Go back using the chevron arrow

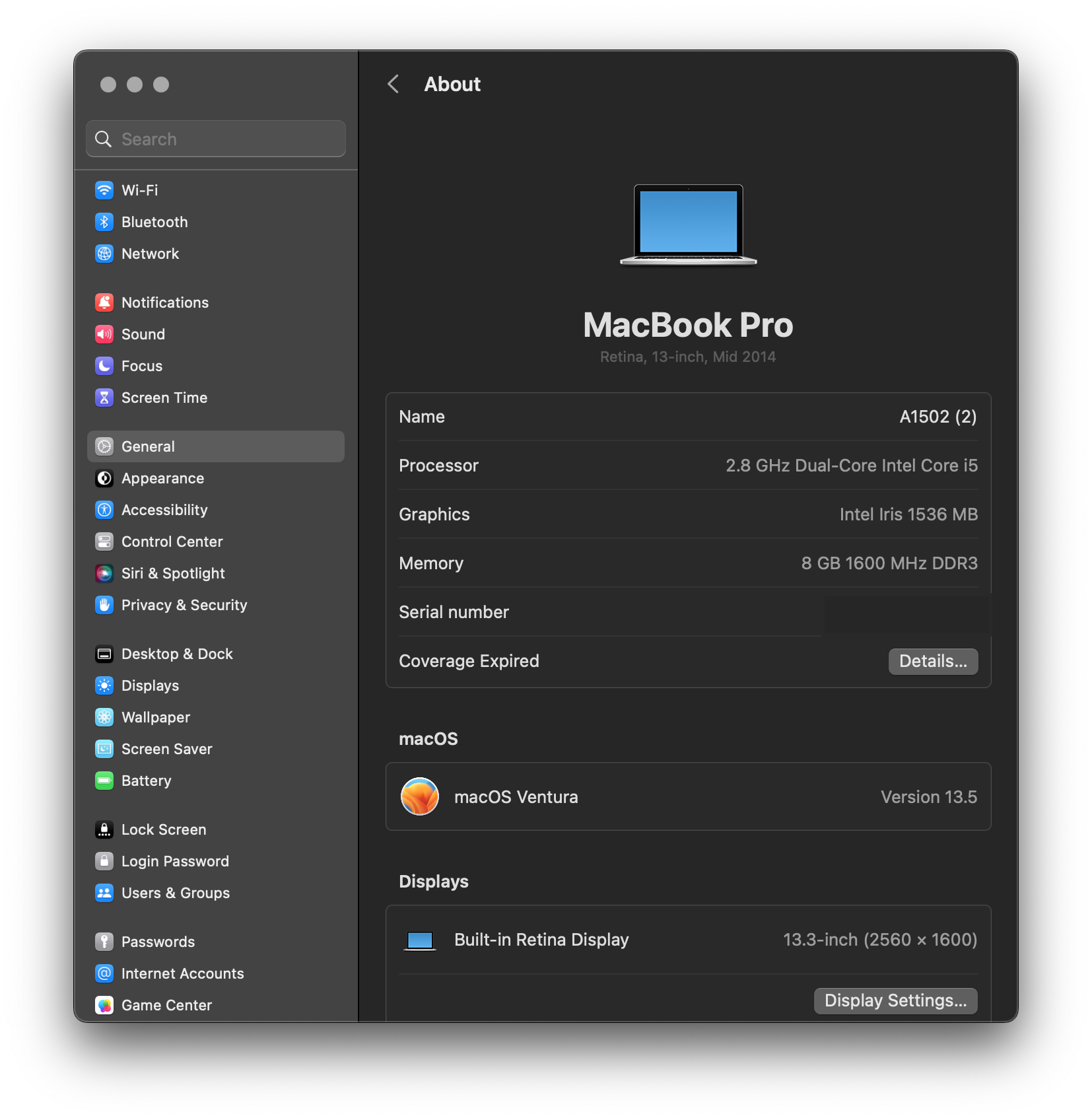pos(393,84)
